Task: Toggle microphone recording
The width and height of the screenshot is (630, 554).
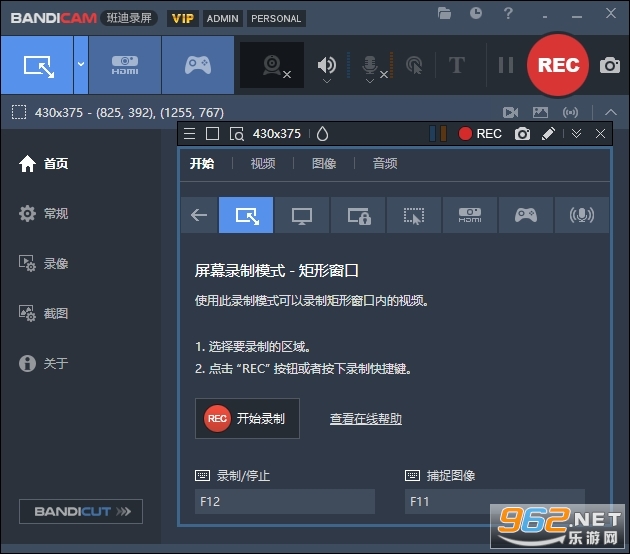Action: tap(370, 64)
